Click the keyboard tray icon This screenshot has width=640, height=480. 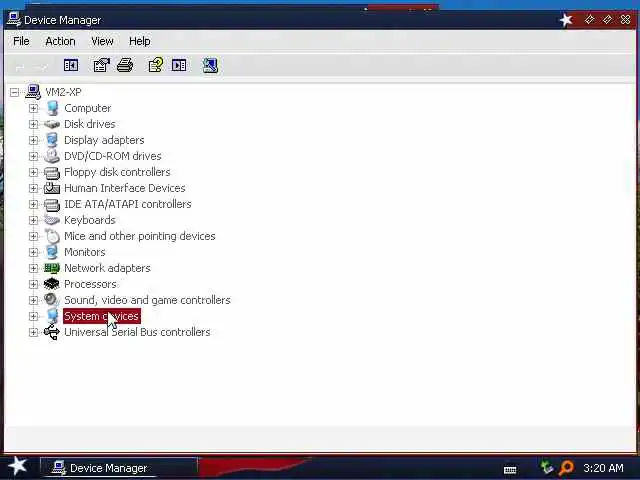510,470
